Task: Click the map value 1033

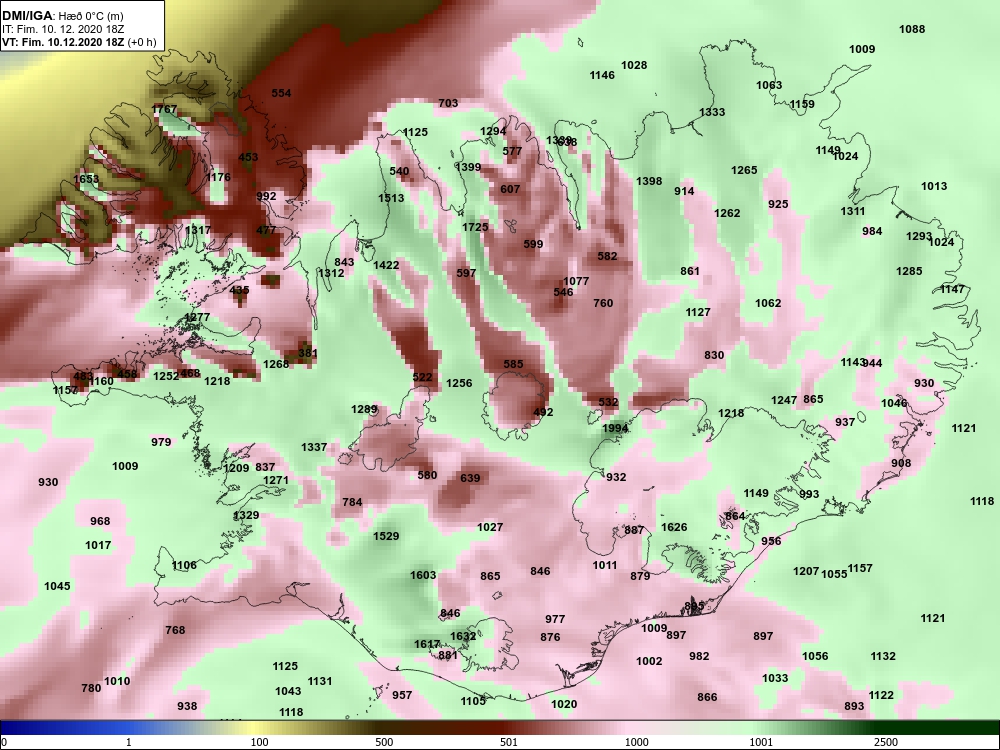Action: pos(776,679)
